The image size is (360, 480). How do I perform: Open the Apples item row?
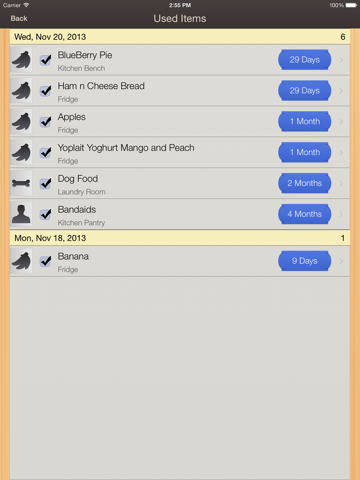(180, 122)
